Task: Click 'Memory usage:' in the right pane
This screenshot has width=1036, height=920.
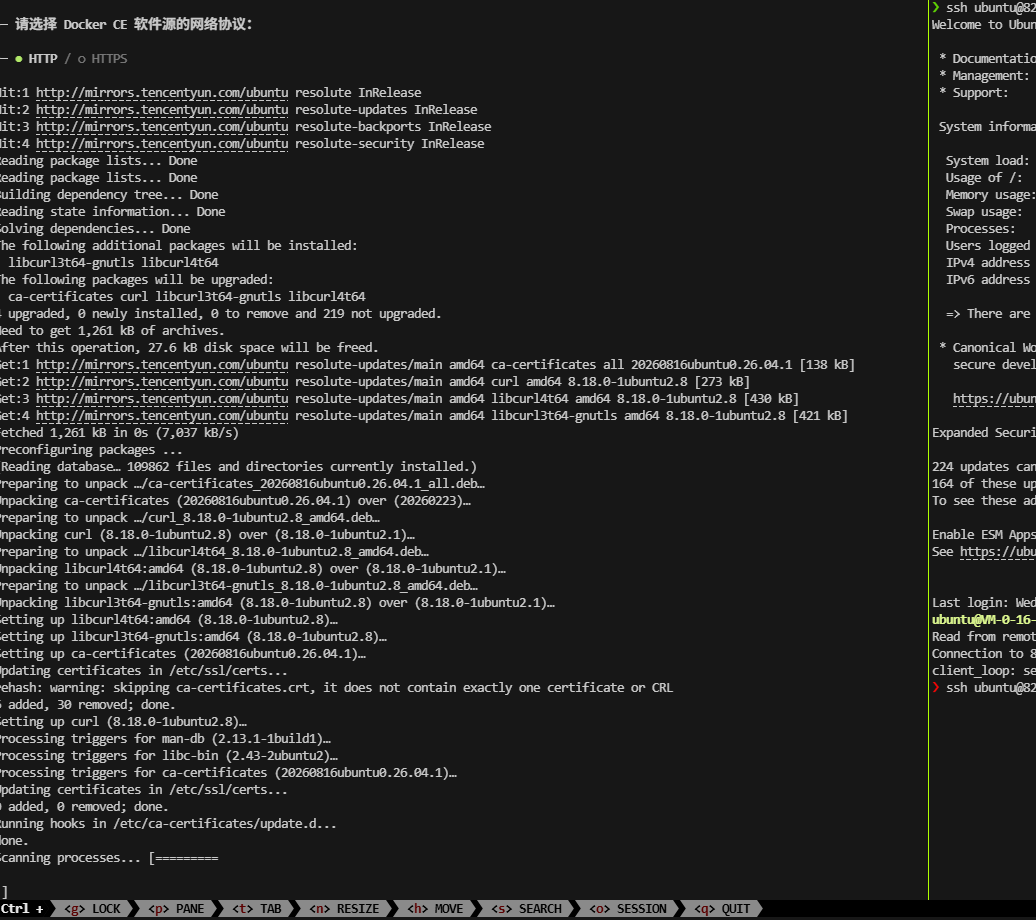Action: [990, 195]
